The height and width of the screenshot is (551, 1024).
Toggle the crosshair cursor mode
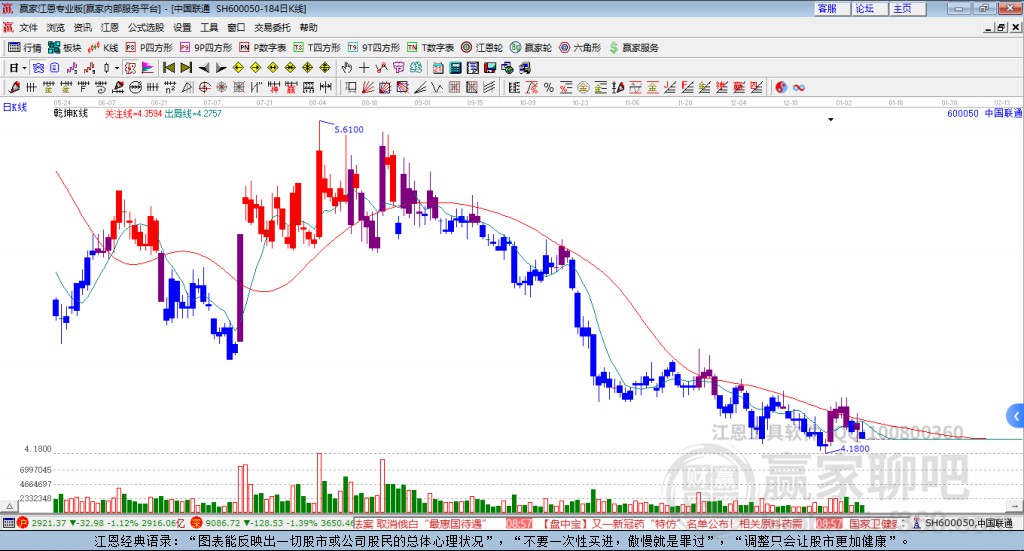(x=364, y=68)
